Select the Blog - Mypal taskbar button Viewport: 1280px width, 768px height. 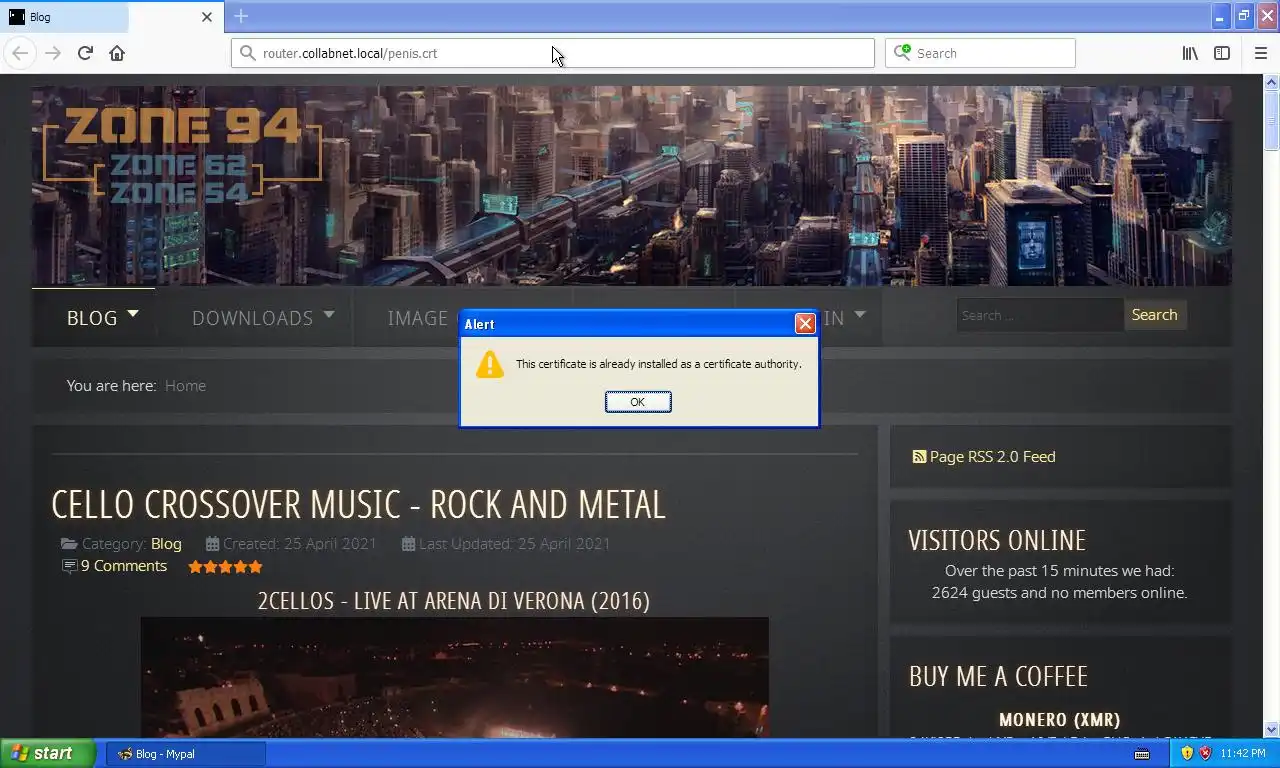coord(186,754)
